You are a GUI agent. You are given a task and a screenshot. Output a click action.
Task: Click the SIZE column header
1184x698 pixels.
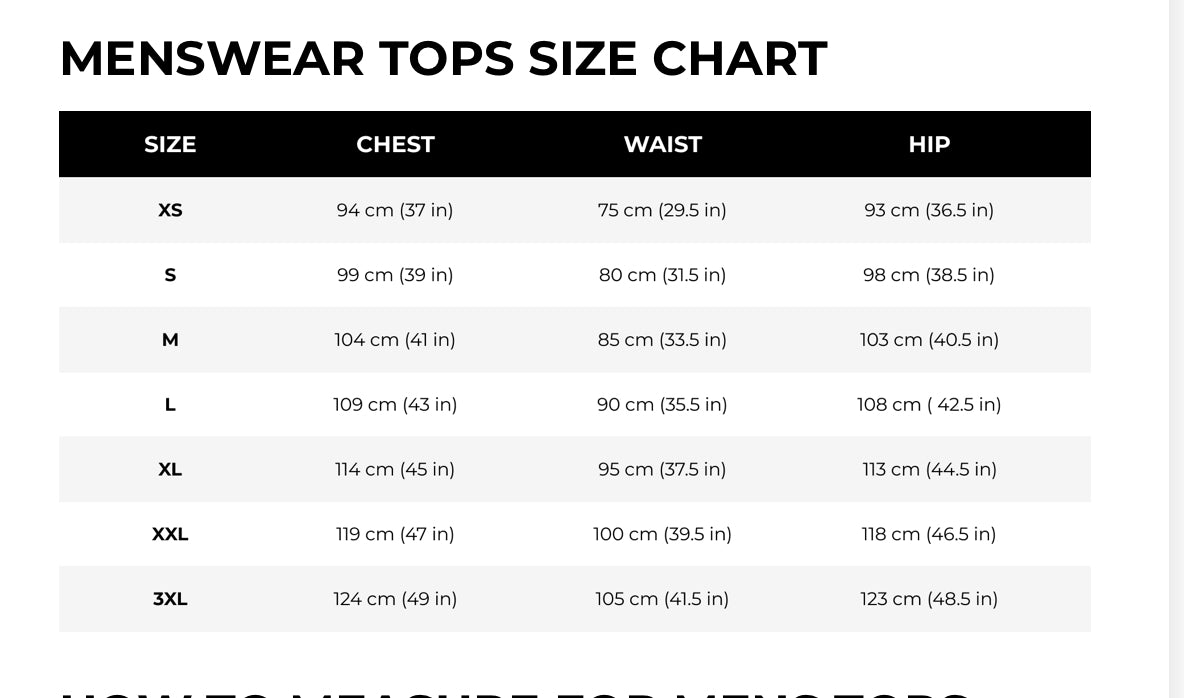click(170, 144)
